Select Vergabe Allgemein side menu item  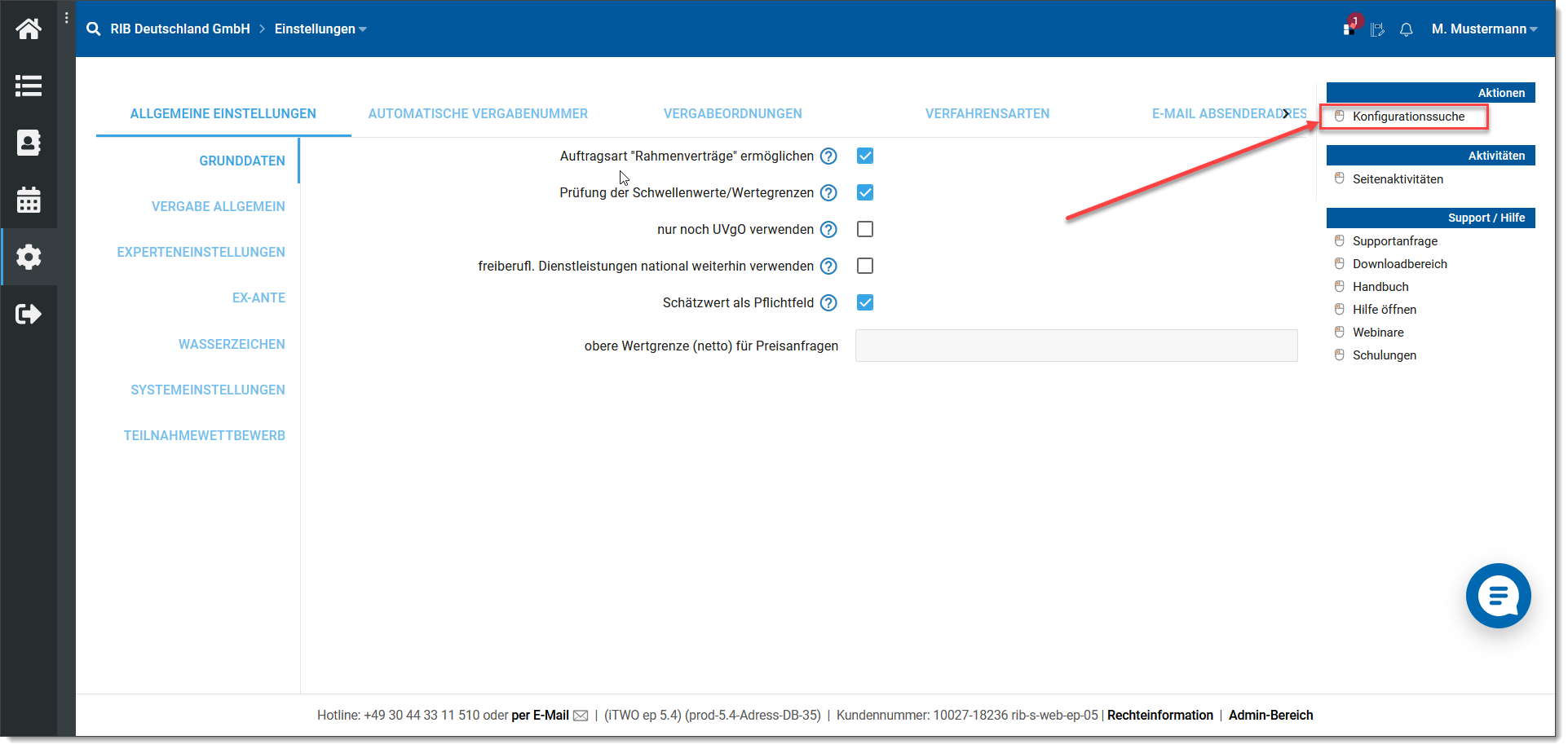219,206
